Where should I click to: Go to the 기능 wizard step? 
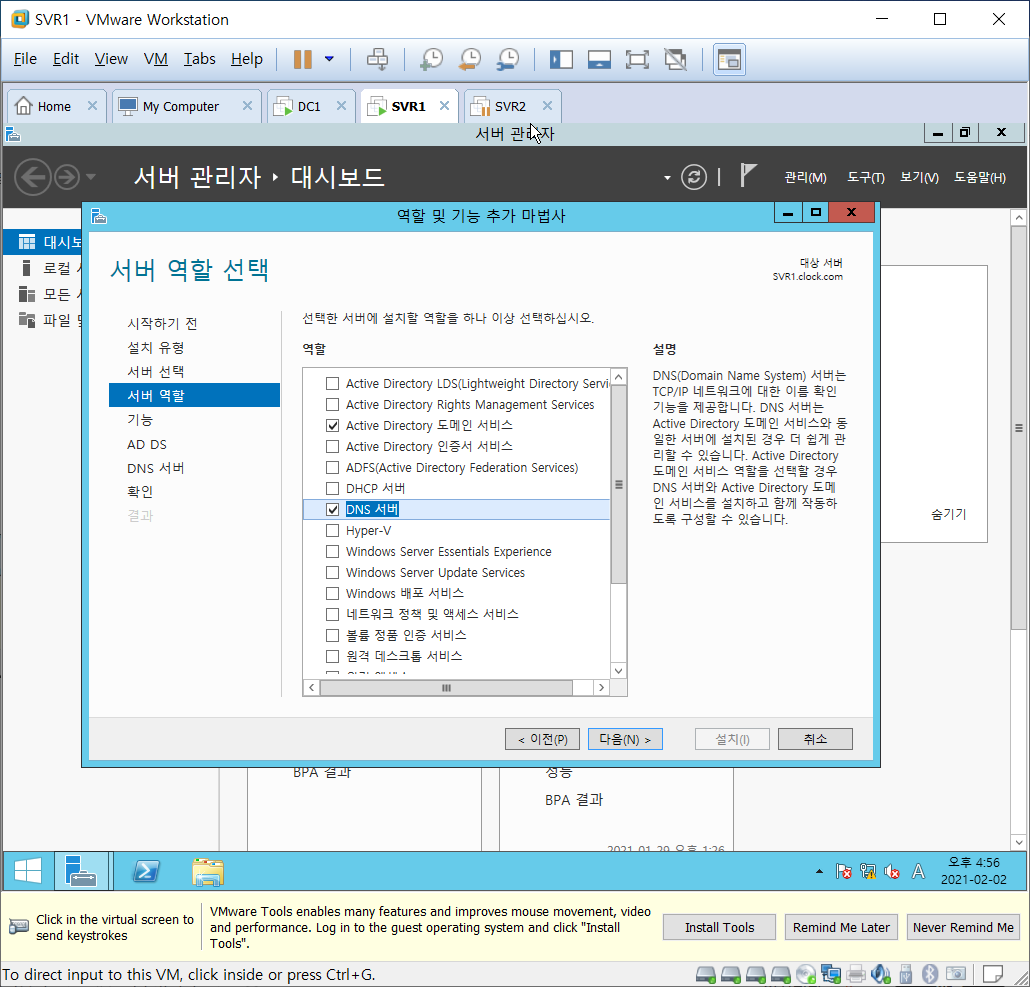pyautogui.click(x=140, y=420)
